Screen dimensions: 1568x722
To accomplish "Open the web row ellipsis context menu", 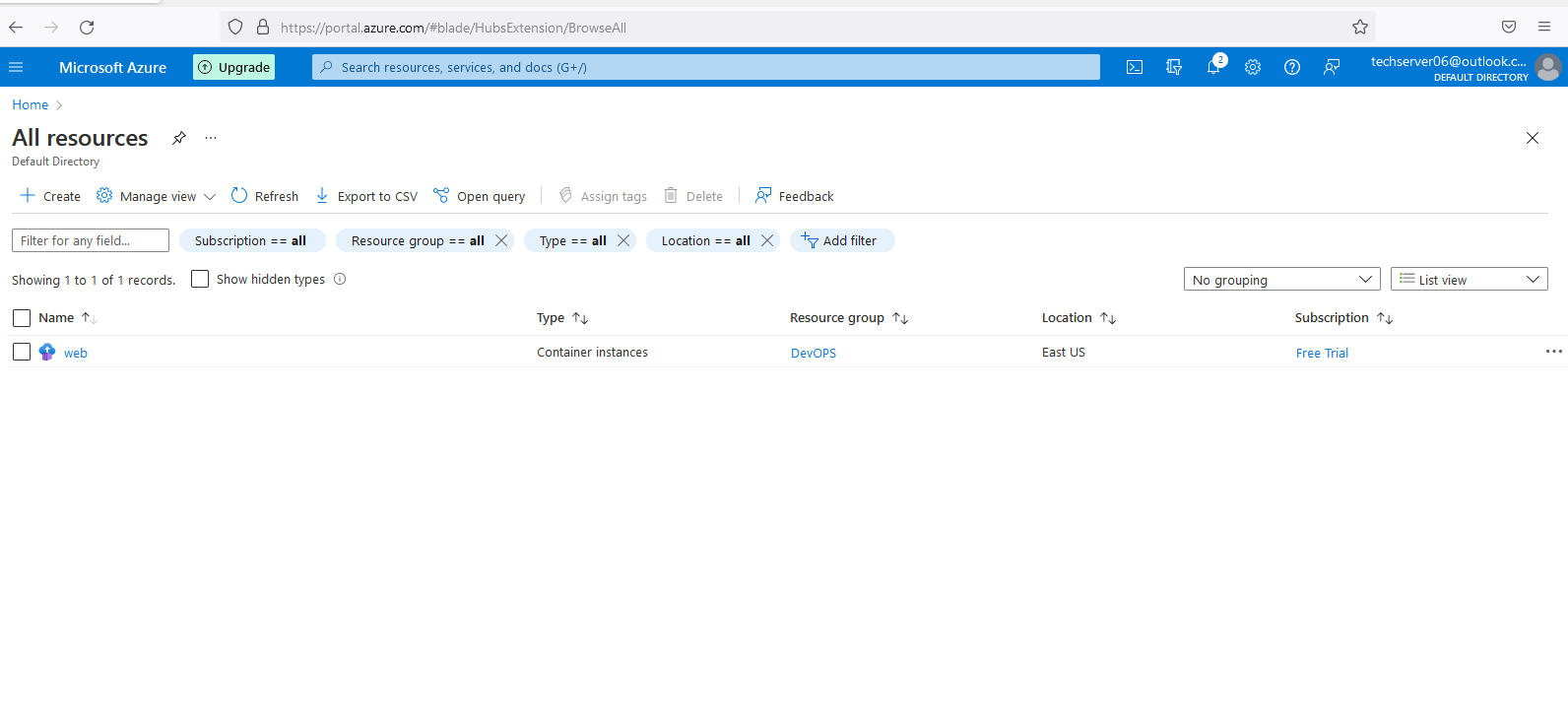I will click(1554, 352).
